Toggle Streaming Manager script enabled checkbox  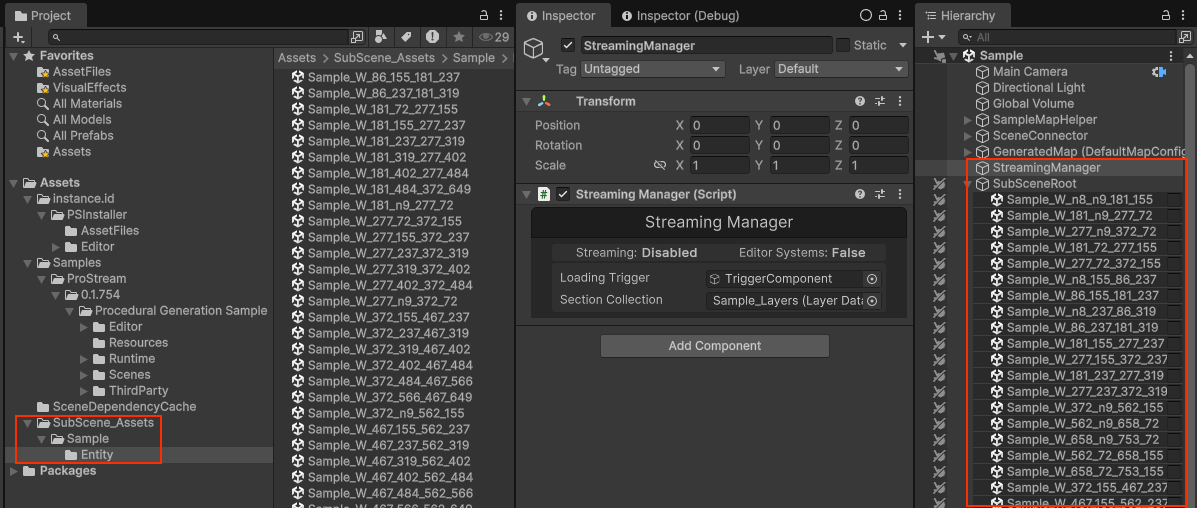[563, 194]
